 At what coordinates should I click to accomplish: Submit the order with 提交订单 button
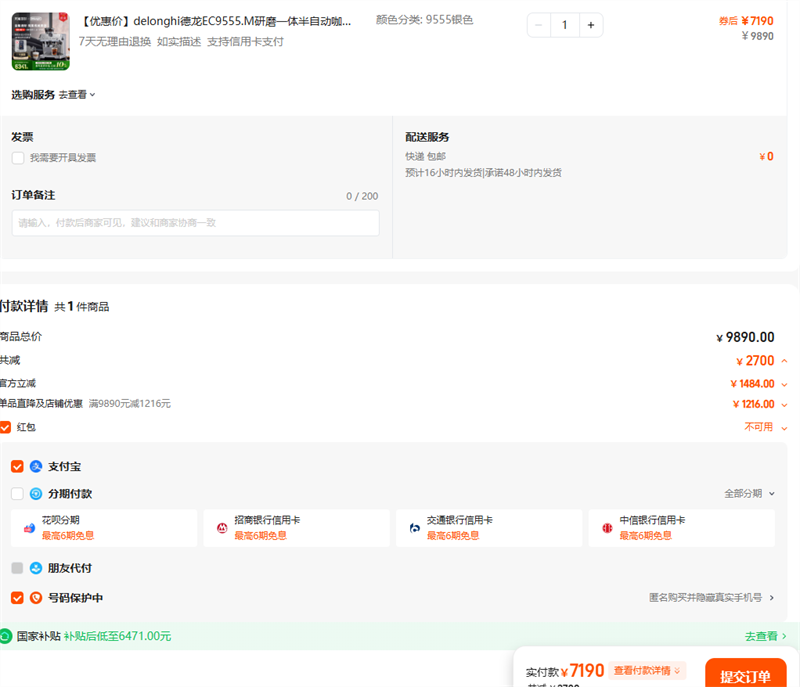(744, 675)
